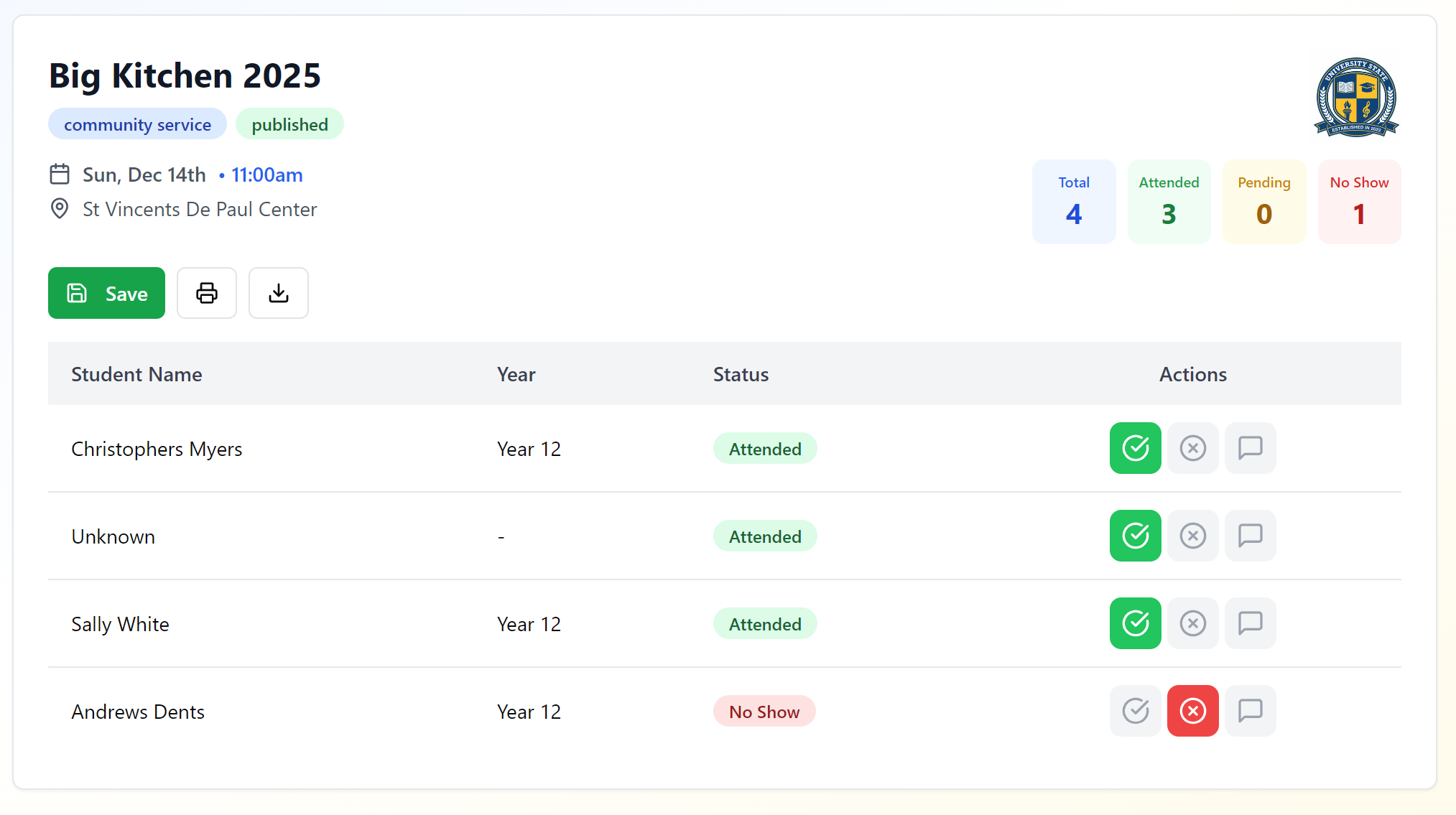Set Sally White to no show

1192,623
